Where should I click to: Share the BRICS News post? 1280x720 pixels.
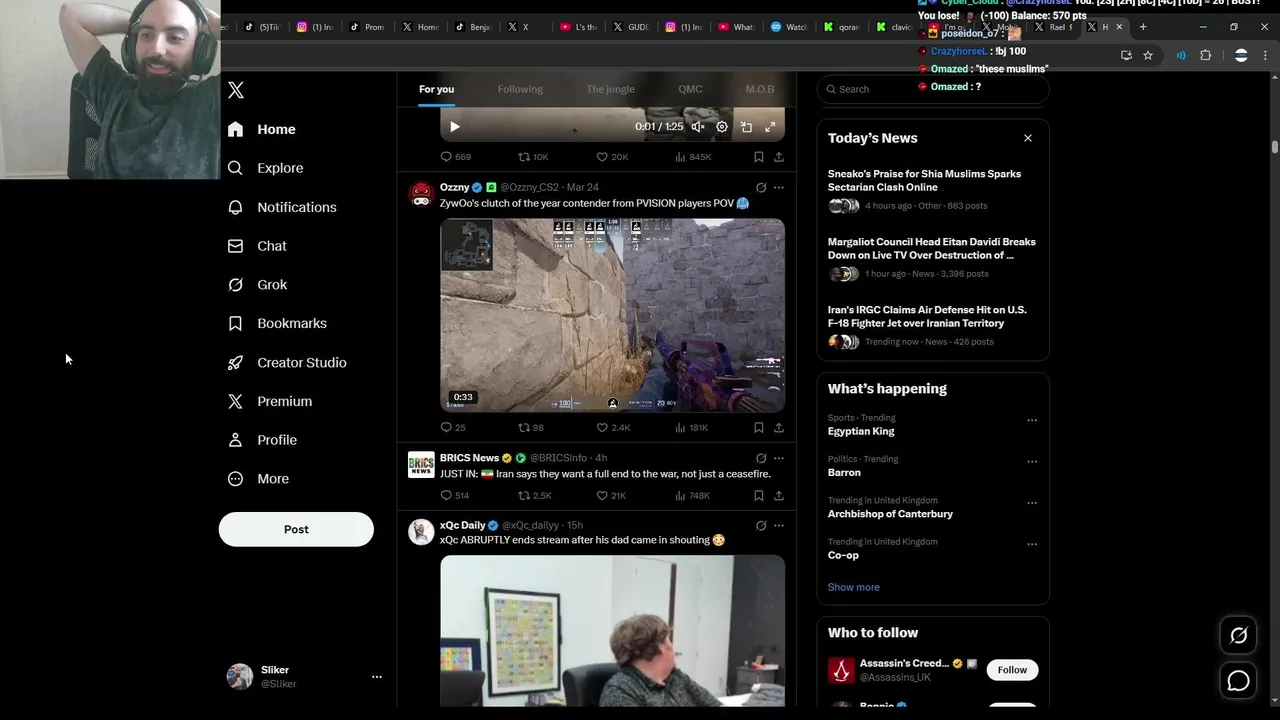tap(779, 496)
